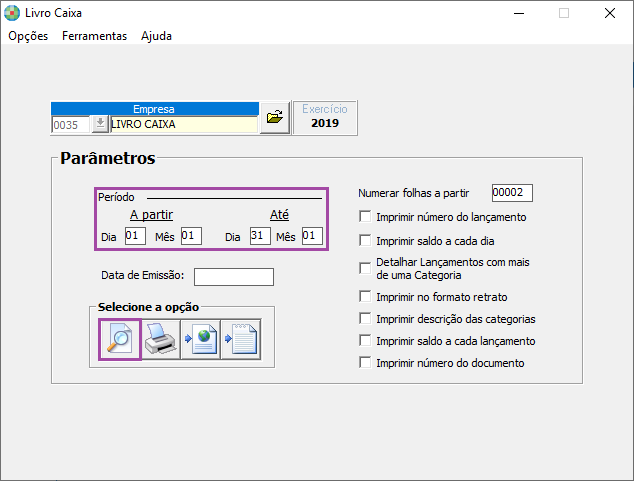Click the 'Data de Emissão:' label
634x481 pixels.
pos(142,275)
